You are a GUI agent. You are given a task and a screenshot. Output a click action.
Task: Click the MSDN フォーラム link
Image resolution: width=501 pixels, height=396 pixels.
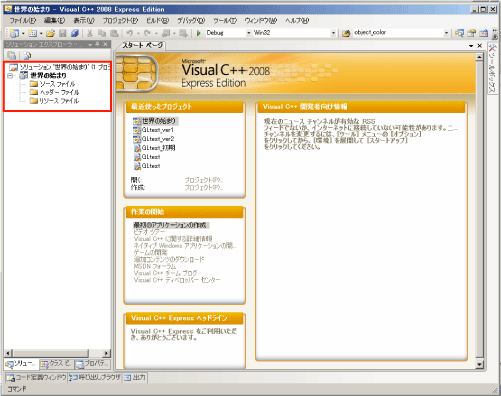155,266
